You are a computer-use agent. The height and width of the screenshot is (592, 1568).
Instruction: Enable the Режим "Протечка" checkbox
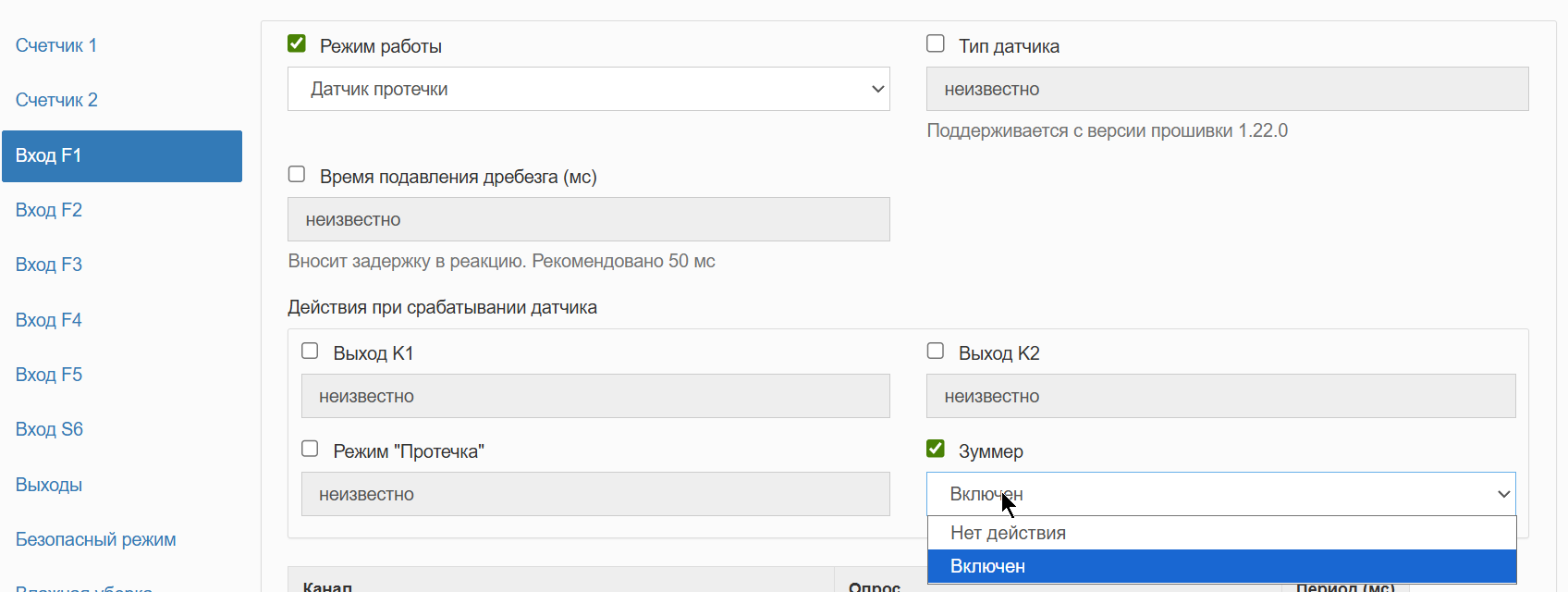(x=310, y=449)
